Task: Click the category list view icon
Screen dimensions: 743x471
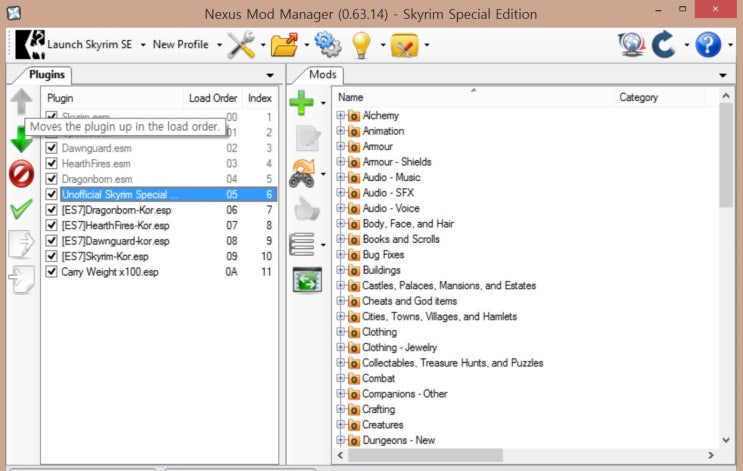Action: [x=302, y=245]
